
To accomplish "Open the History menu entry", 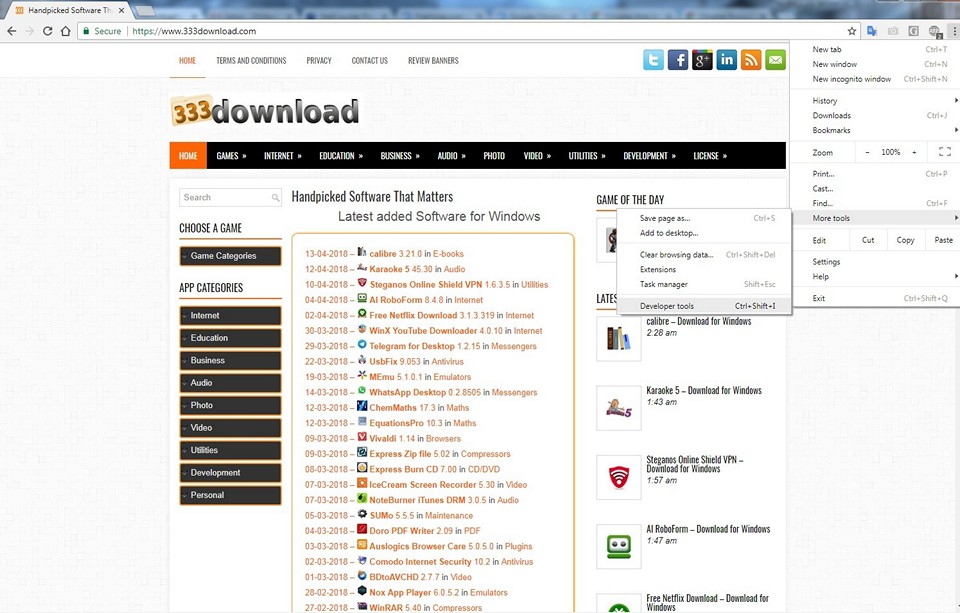I will [x=875, y=100].
